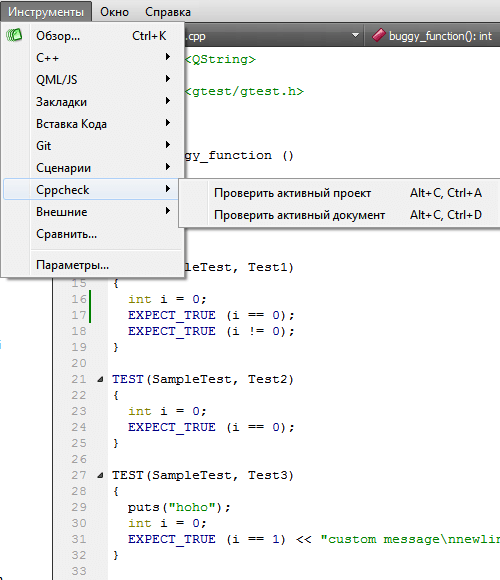Expand the Внешние submenu

tap(92, 212)
